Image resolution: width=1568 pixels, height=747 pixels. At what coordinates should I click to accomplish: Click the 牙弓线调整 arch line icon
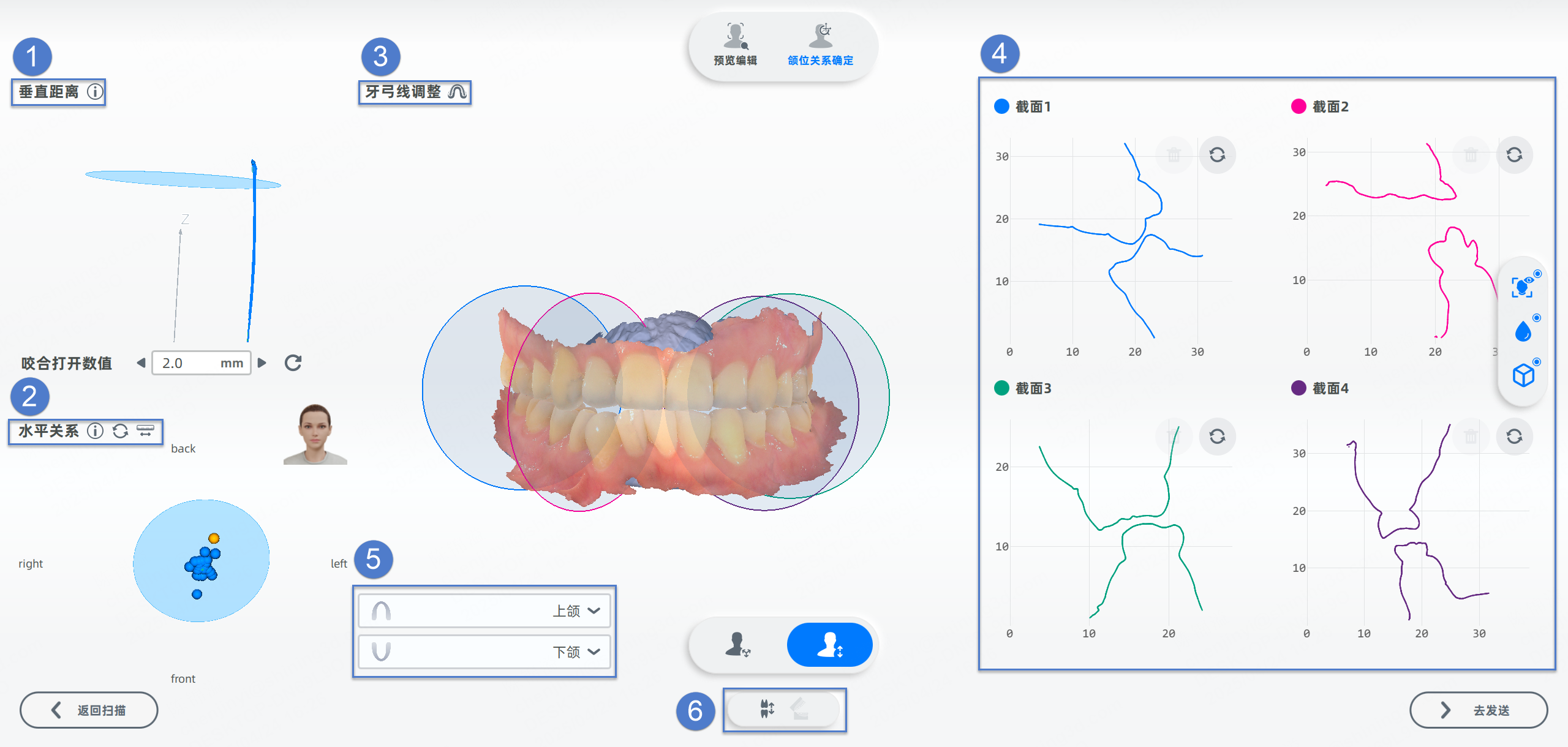pyautogui.click(x=457, y=92)
